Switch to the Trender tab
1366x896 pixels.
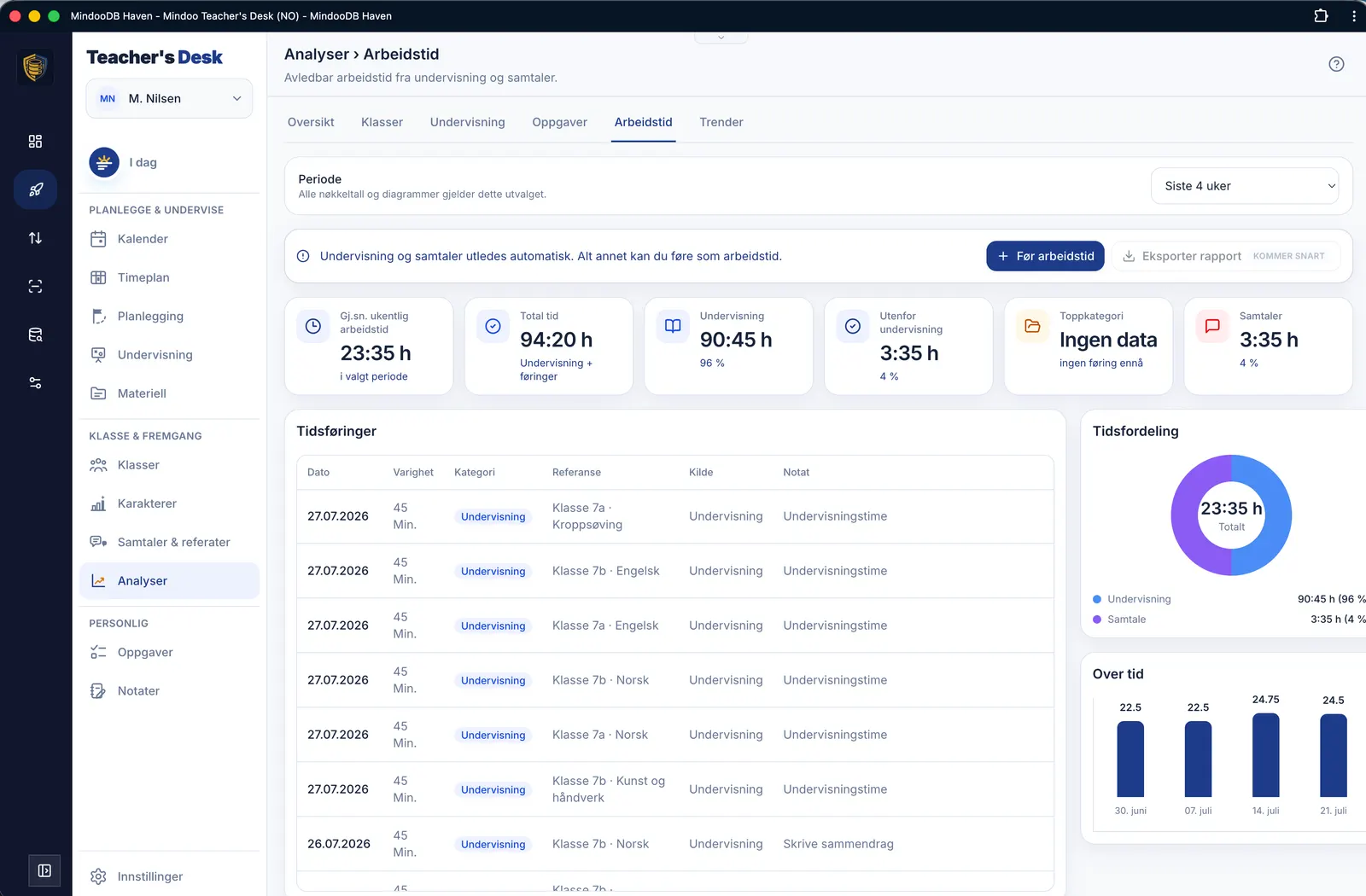pyautogui.click(x=721, y=122)
